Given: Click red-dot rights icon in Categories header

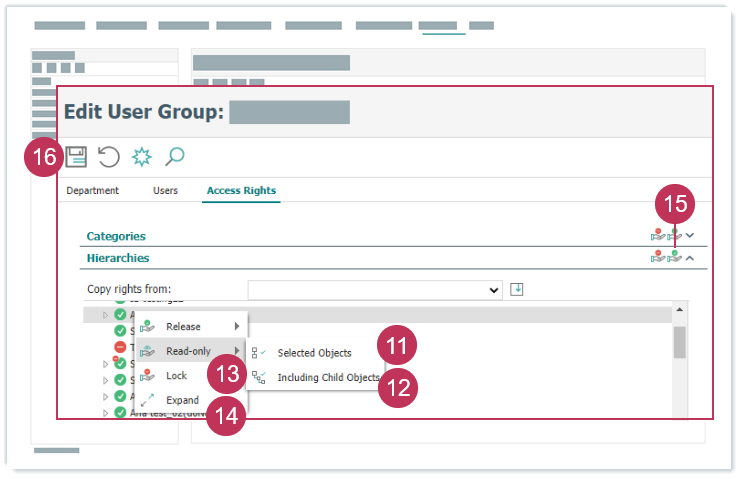Looking at the screenshot, I should click(657, 236).
